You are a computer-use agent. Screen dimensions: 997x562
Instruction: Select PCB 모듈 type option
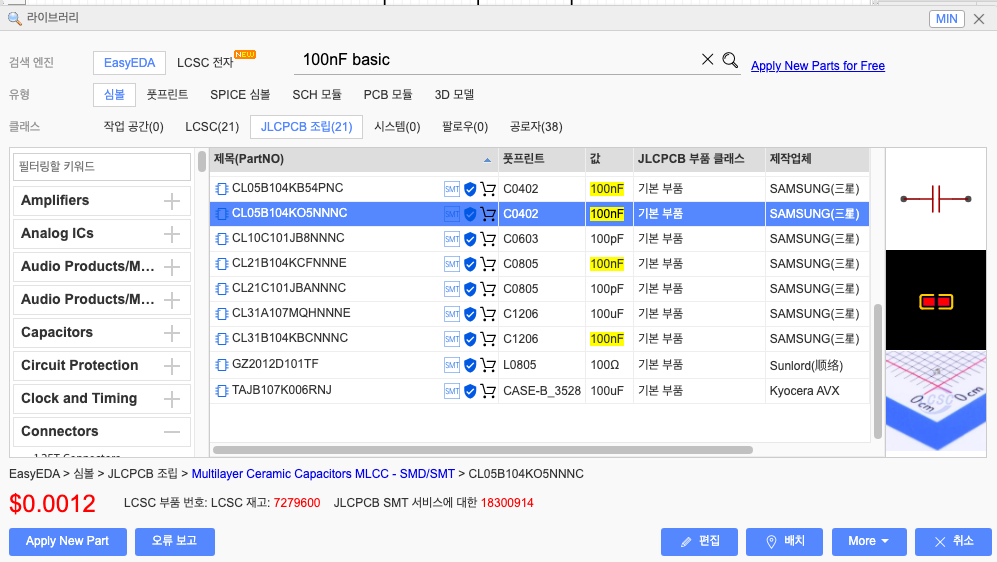(x=388, y=95)
